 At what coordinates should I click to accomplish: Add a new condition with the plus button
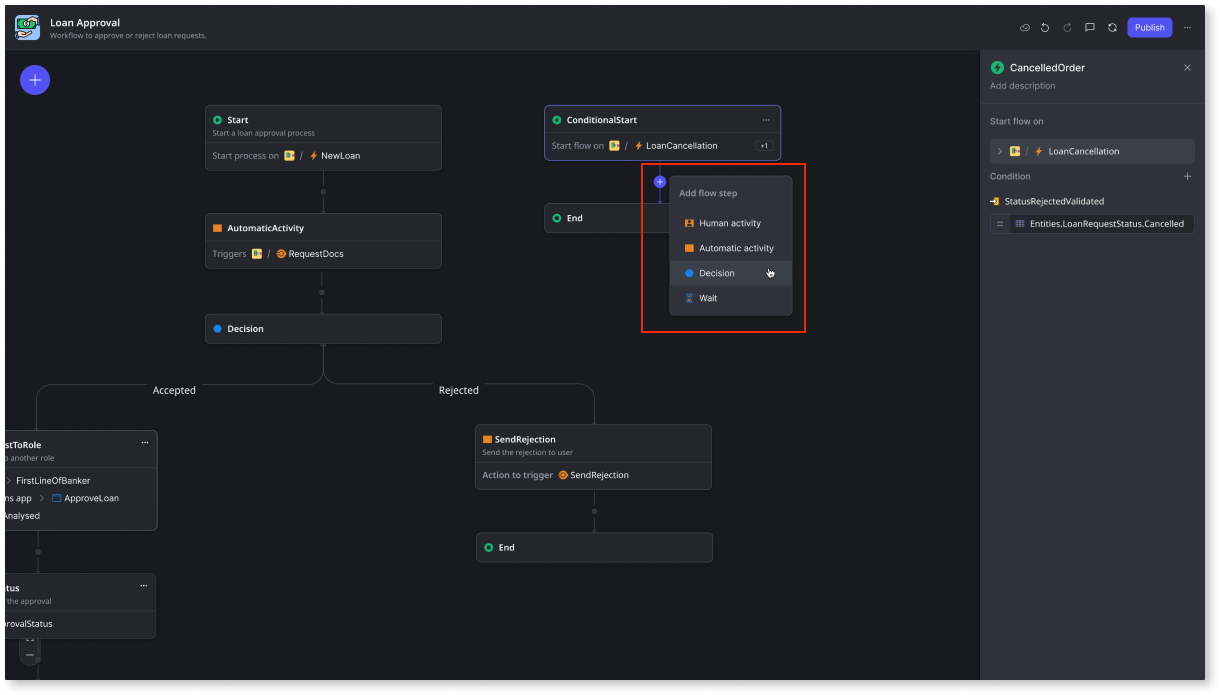point(1187,176)
